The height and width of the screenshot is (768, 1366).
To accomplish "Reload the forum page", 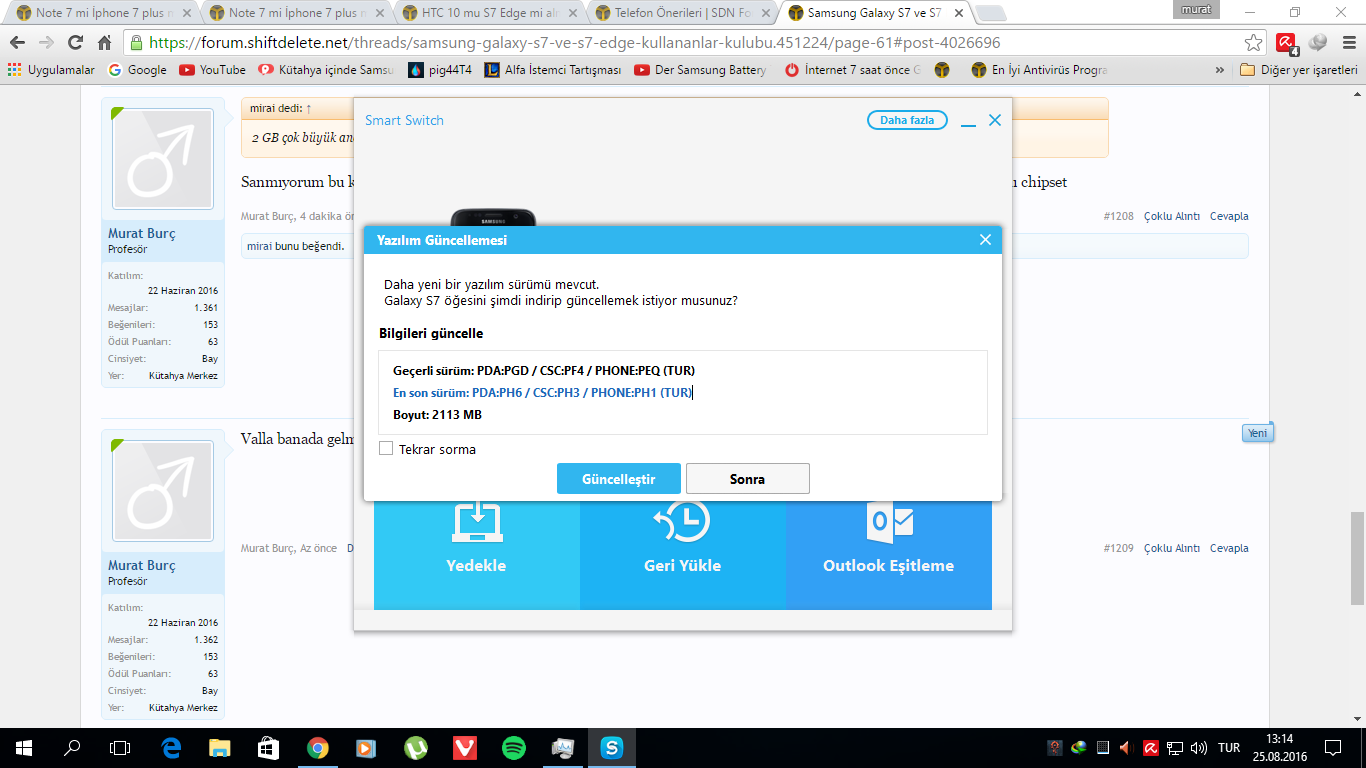I will pos(75,43).
